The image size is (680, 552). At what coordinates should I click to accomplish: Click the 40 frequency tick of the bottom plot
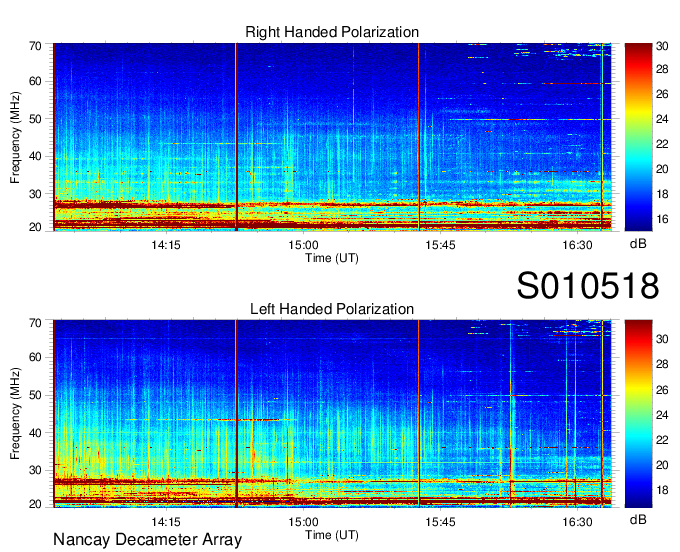click(35, 433)
